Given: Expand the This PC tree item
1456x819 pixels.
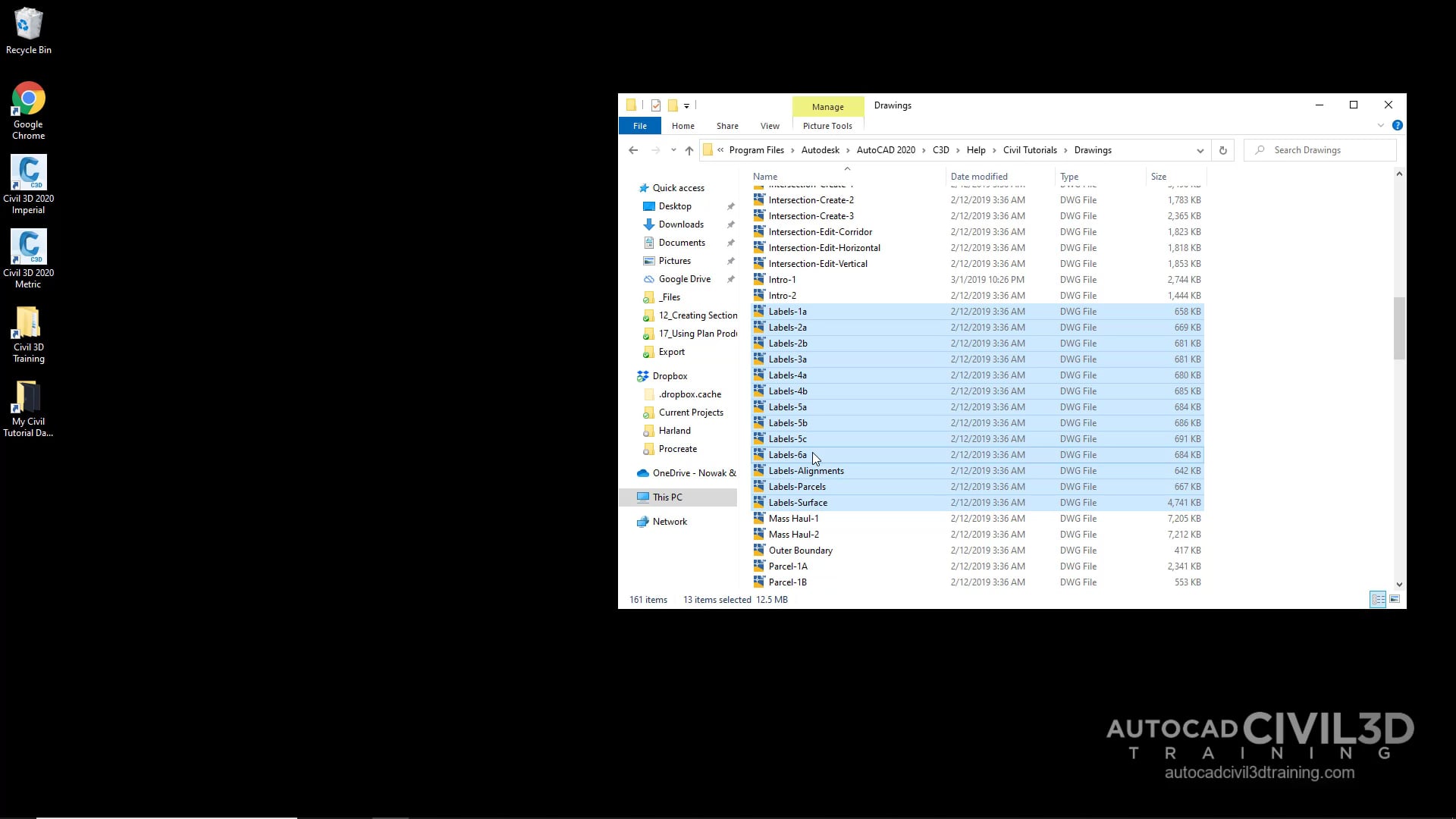Looking at the screenshot, I should coord(634,497).
